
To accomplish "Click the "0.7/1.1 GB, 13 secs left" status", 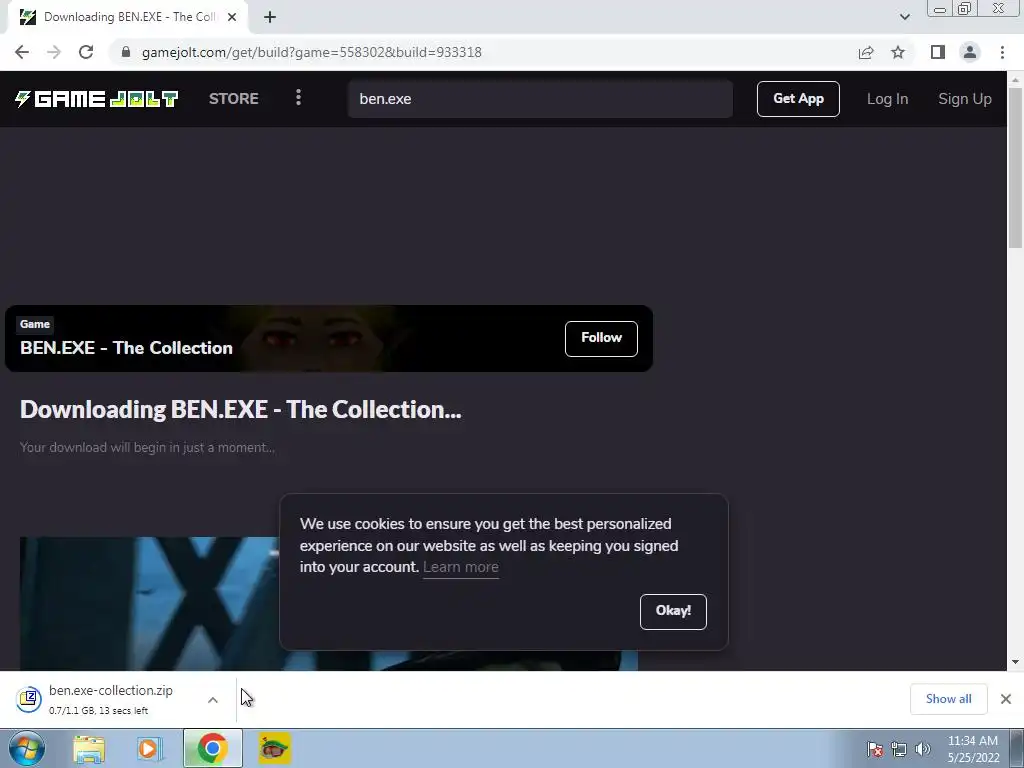I will click(98, 711).
